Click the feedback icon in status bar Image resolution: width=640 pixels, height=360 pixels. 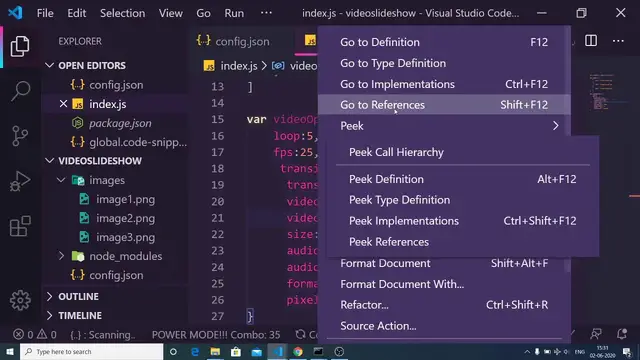click(x=596, y=334)
